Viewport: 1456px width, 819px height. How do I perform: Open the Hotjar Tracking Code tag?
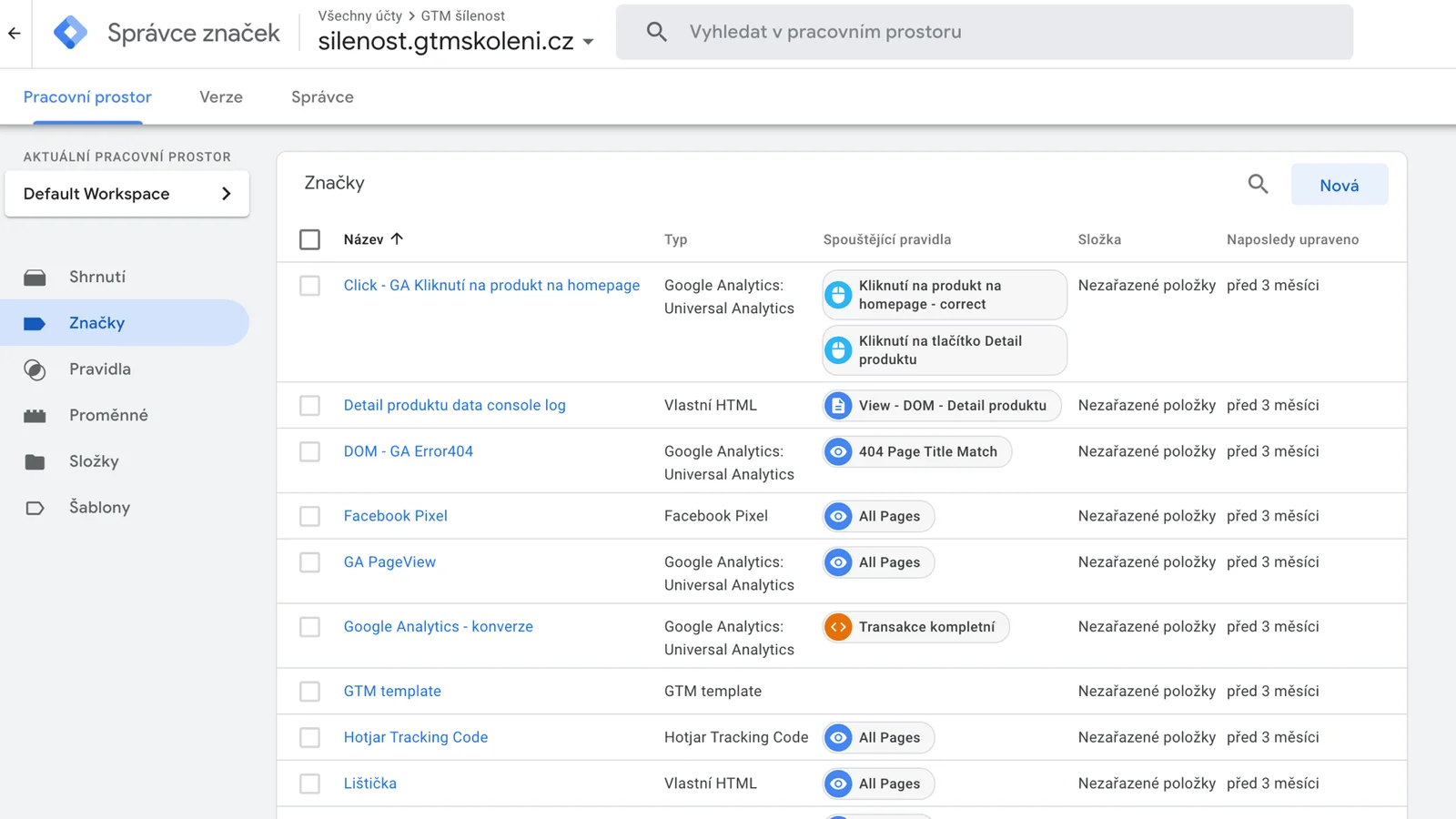click(x=416, y=737)
